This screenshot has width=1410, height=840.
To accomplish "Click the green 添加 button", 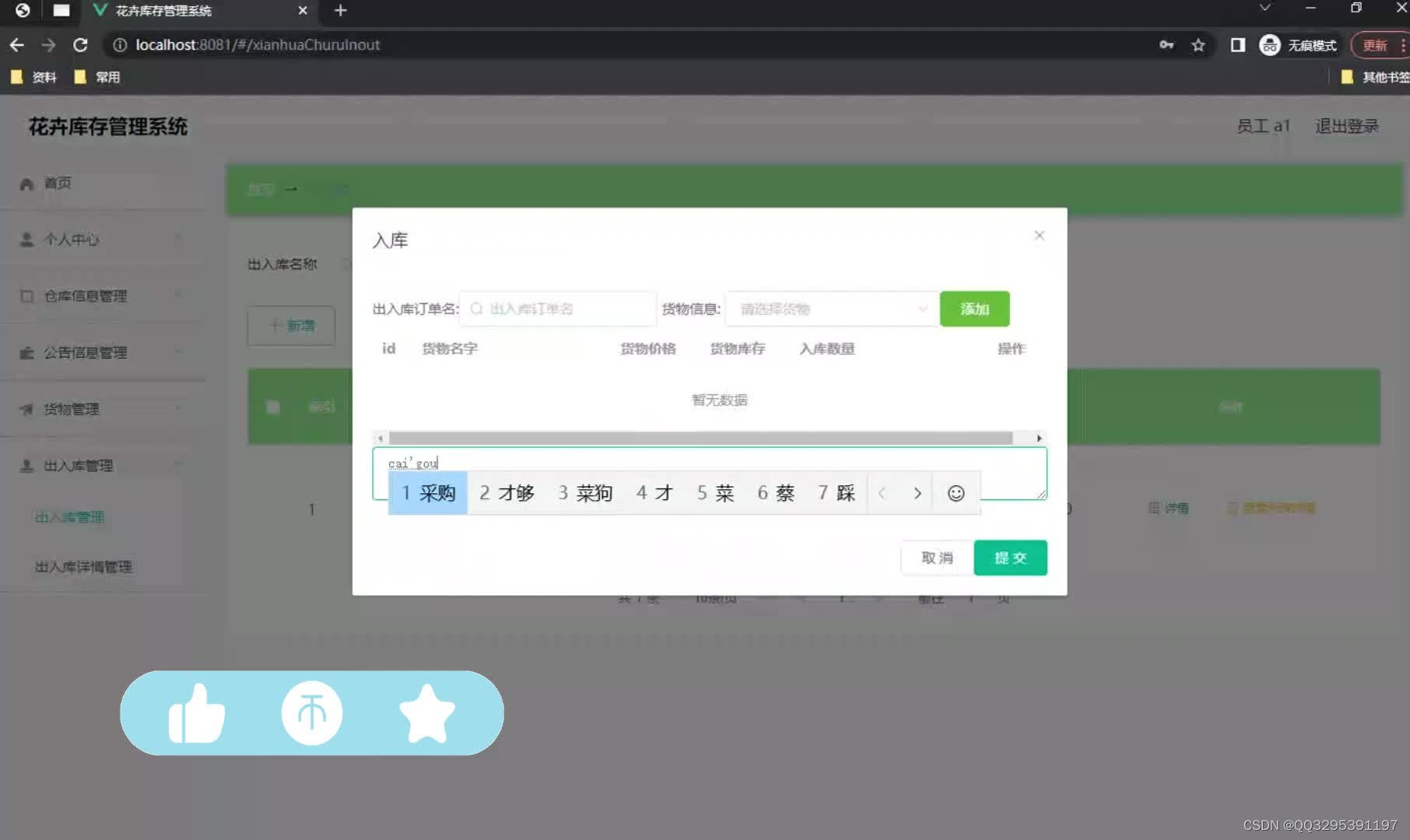I will tap(974, 309).
